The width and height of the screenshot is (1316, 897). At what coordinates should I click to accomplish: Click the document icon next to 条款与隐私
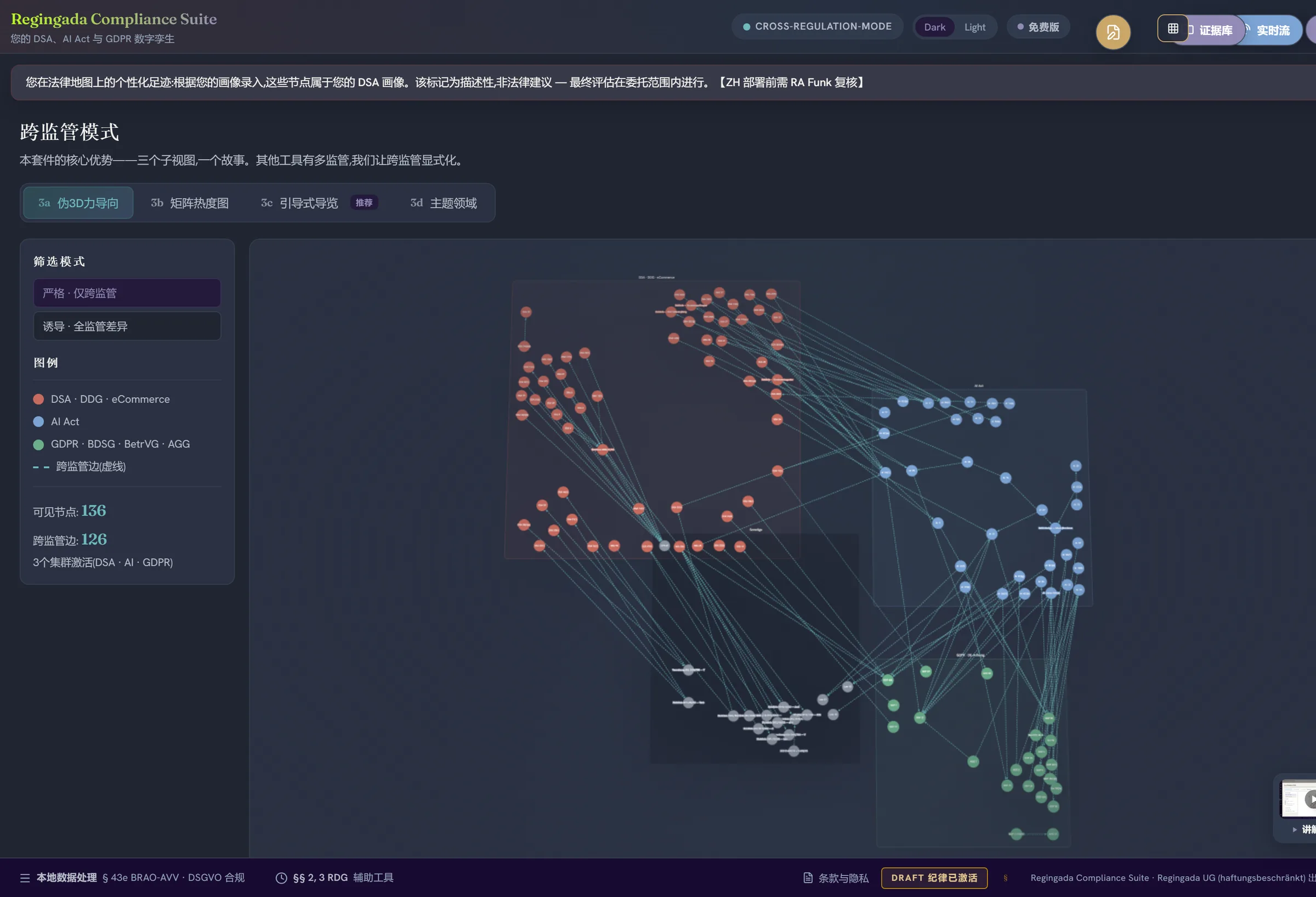[x=808, y=878]
